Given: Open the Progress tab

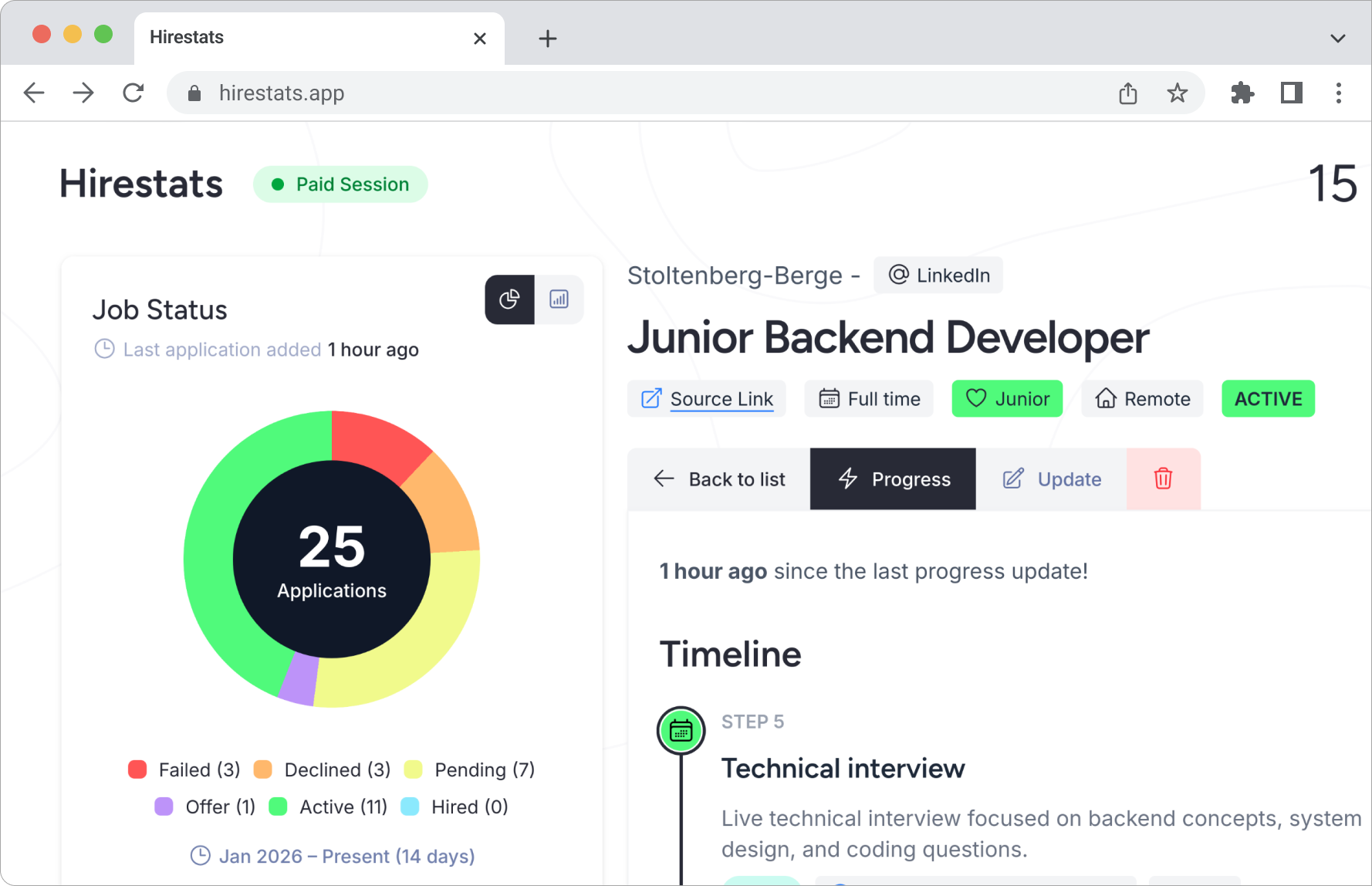Looking at the screenshot, I should [893, 479].
